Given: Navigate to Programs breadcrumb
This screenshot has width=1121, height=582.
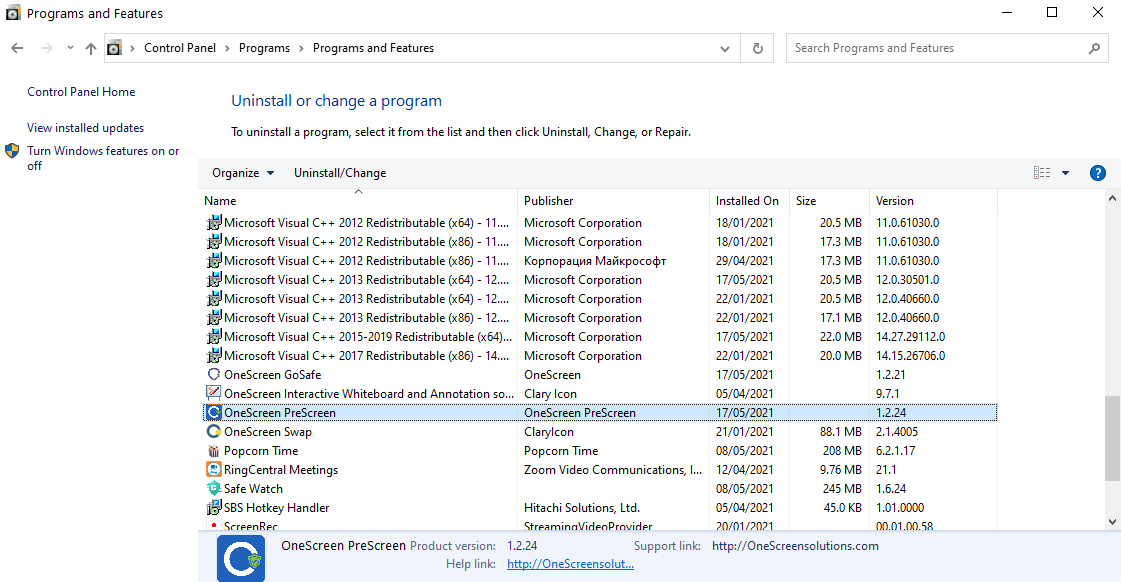Looking at the screenshot, I should (265, 48).
